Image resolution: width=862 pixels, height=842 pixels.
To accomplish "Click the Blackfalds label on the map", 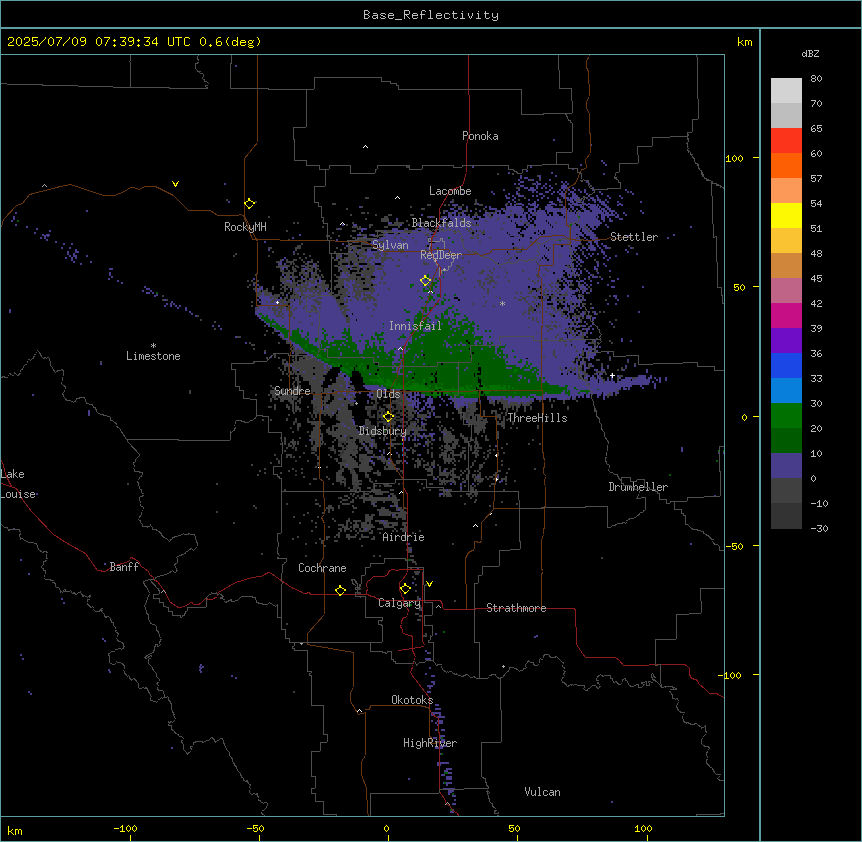I will [441, 223].
